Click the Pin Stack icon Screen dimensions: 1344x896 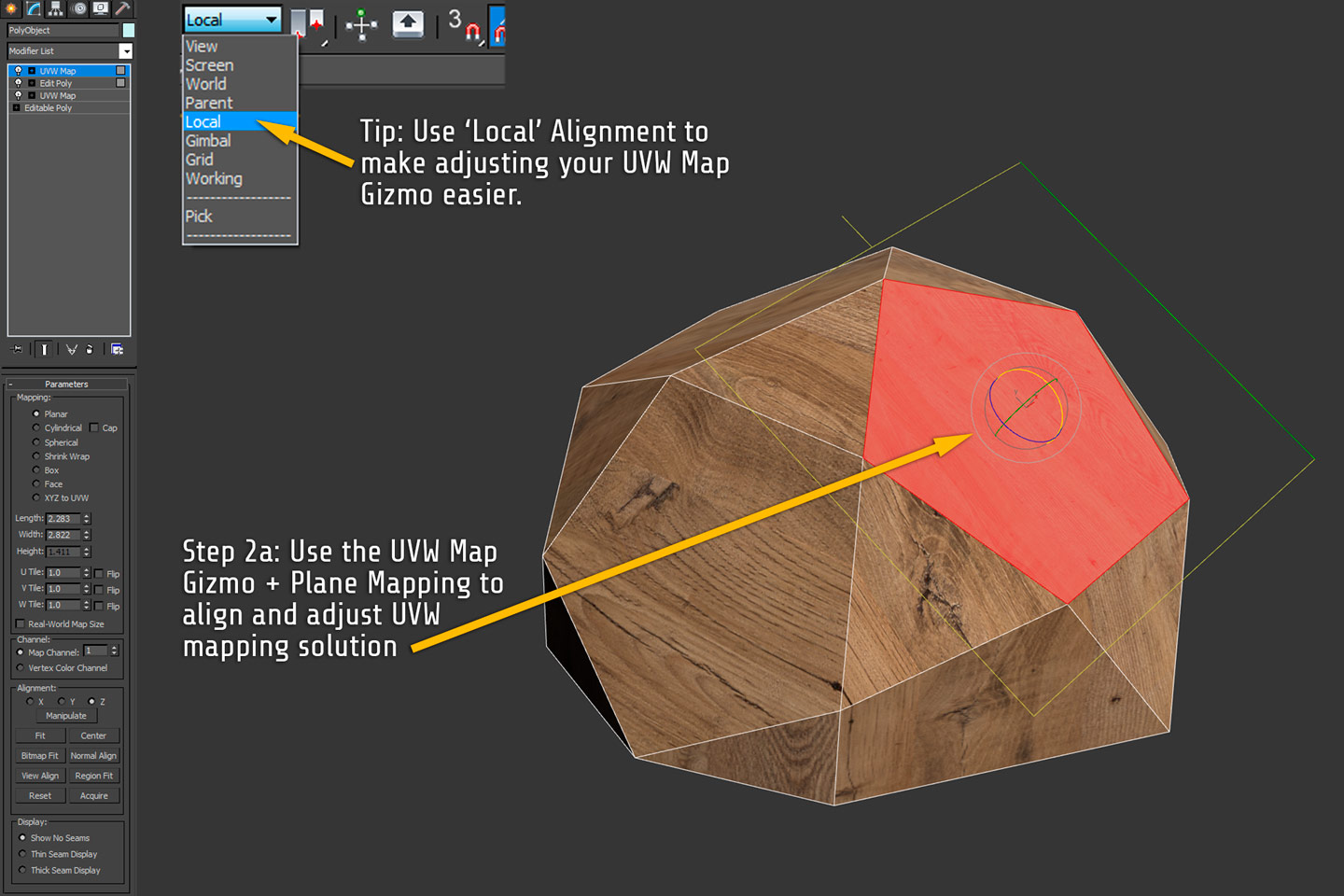point(17,349)
